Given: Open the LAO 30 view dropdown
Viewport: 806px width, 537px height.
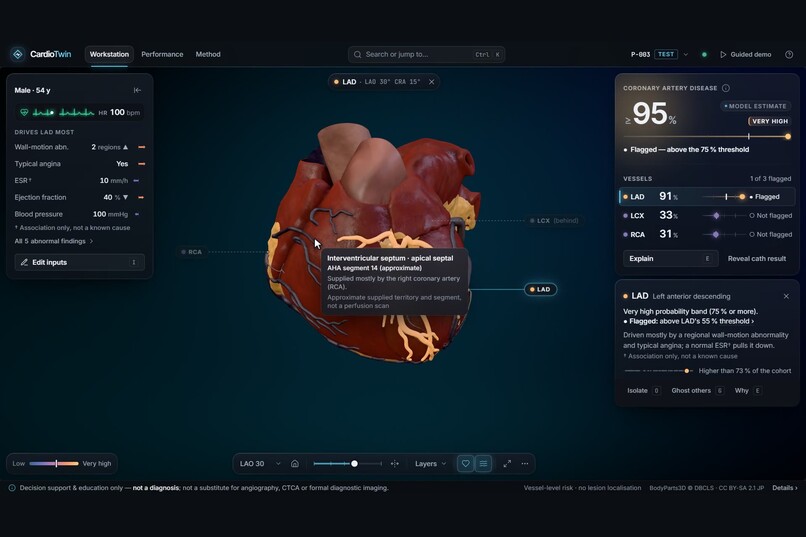Looking at the screenshot, I should tap(260, 464).
